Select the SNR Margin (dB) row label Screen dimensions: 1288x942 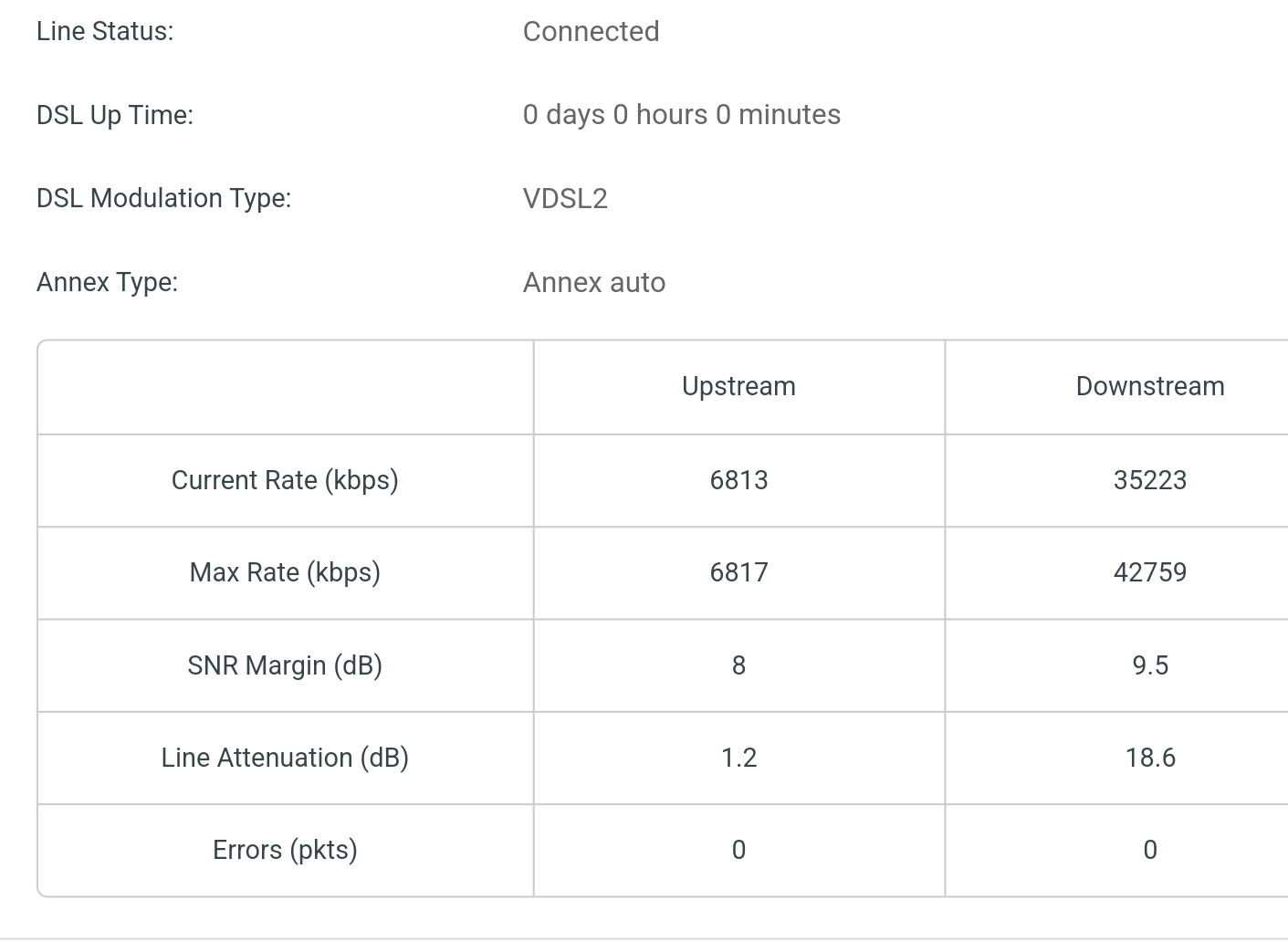tap(285, 665)
